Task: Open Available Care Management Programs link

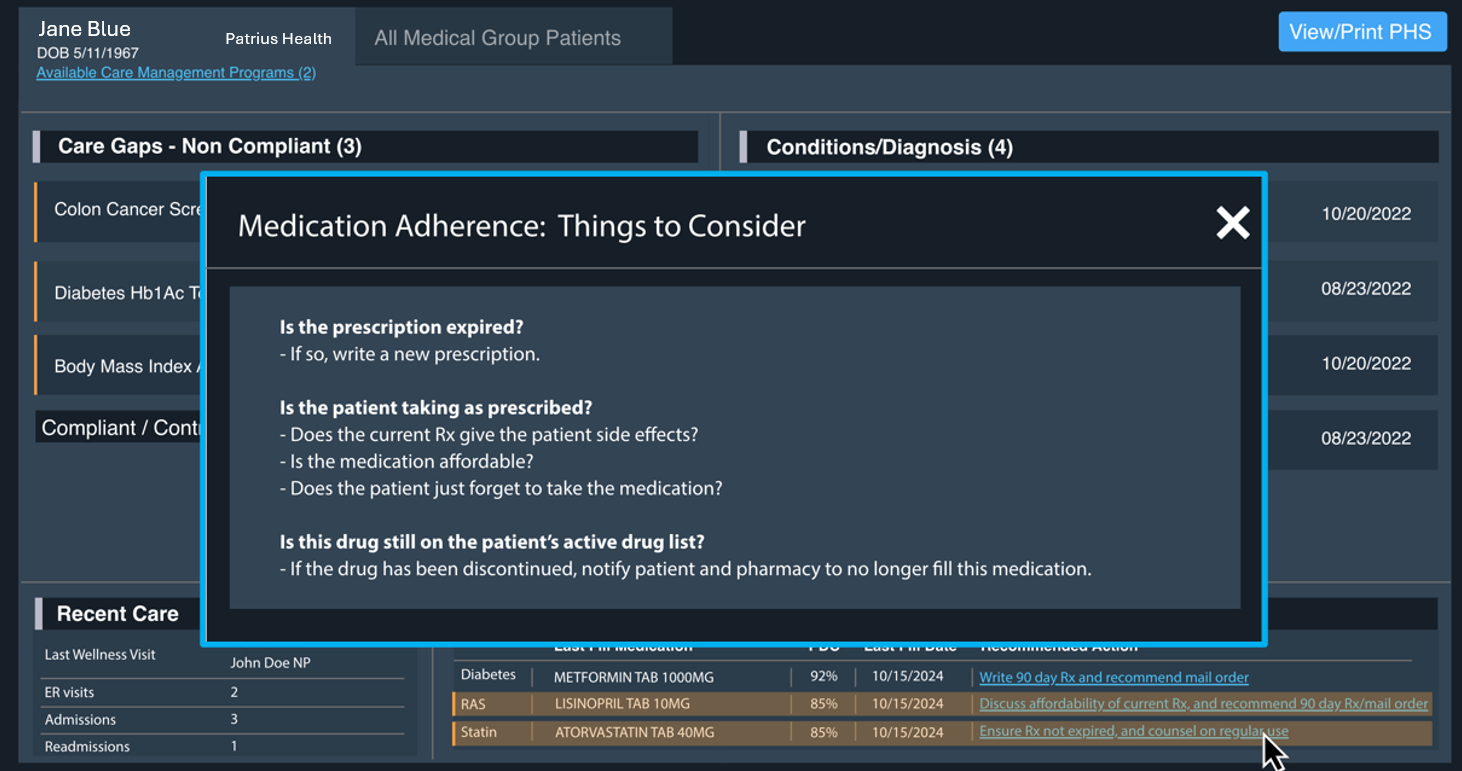Action: (x=176, y=73)
